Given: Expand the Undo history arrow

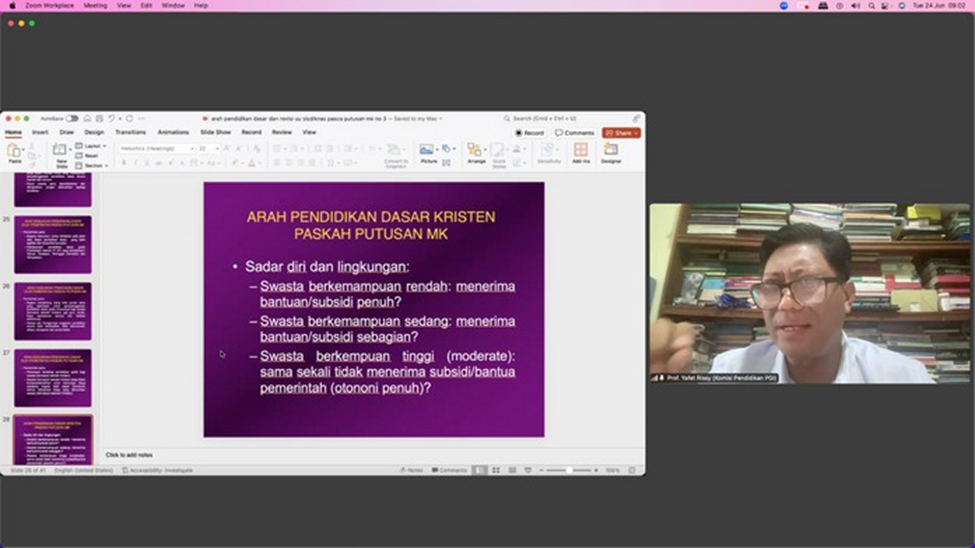Looking at the screenshot, I should [119, 118].
